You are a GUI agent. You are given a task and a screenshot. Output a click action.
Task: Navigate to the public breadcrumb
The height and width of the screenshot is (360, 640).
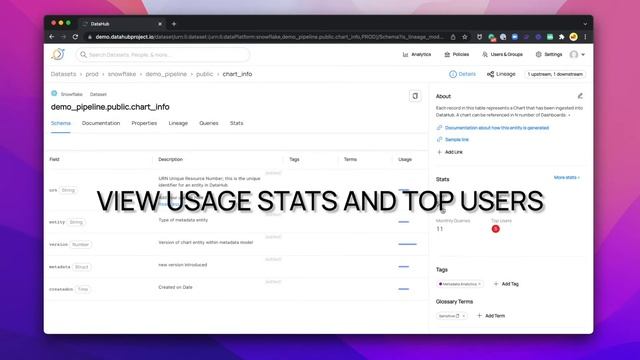(x=204, y=74)
